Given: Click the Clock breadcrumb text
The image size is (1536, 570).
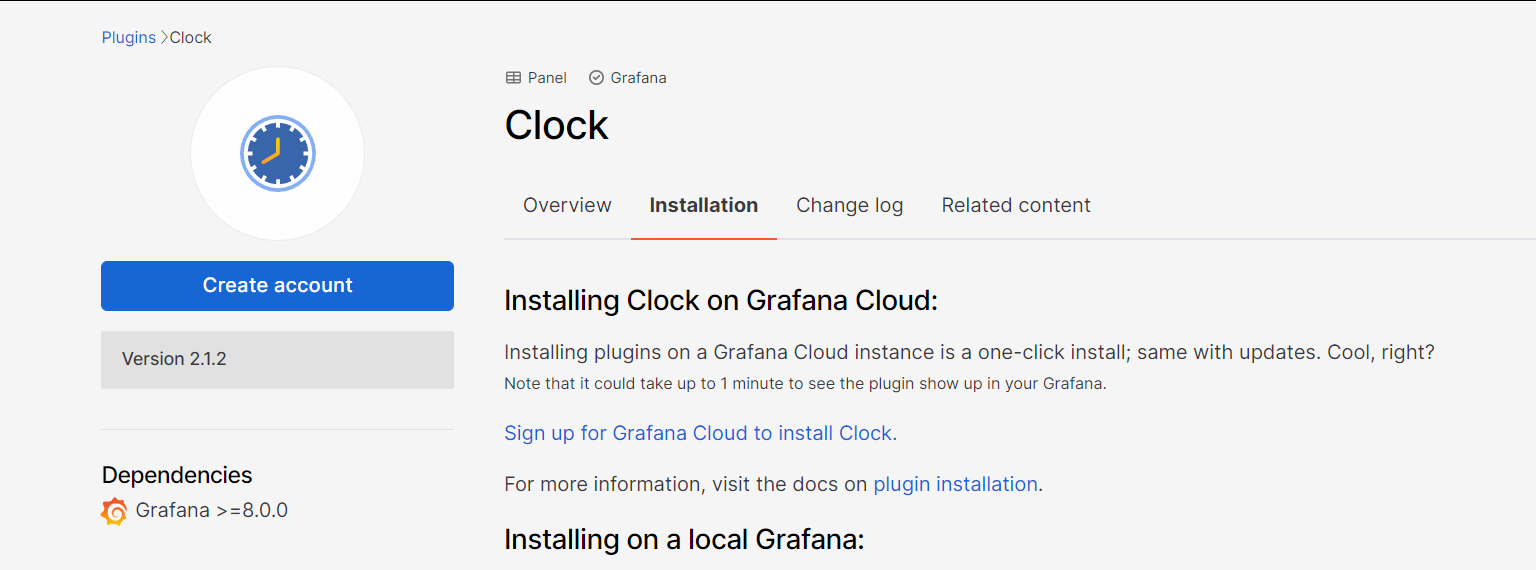Looking at the screenshot, I should click(x=191, y=38).
